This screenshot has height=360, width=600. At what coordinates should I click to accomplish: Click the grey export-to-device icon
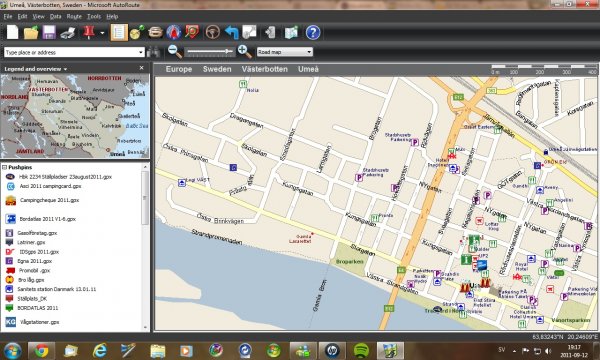[271, 33]
